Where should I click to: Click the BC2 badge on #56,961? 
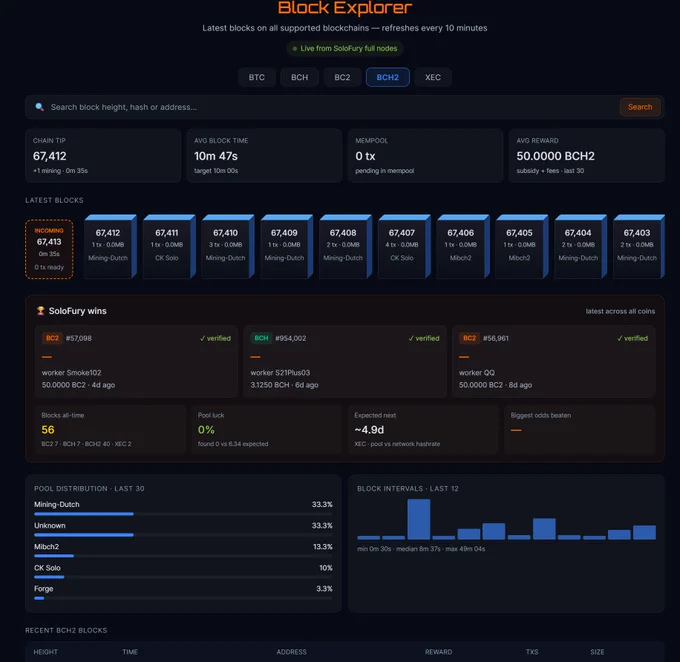469,338
